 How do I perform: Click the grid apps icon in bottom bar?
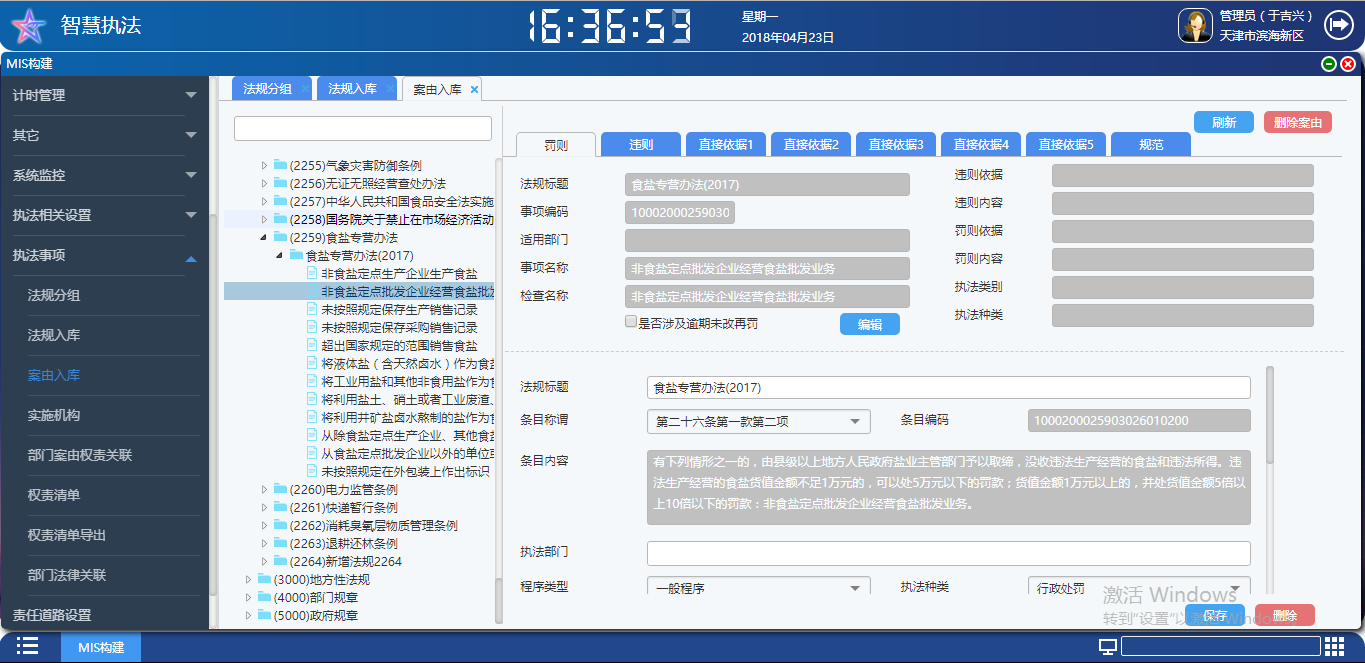click(1334, 646)
